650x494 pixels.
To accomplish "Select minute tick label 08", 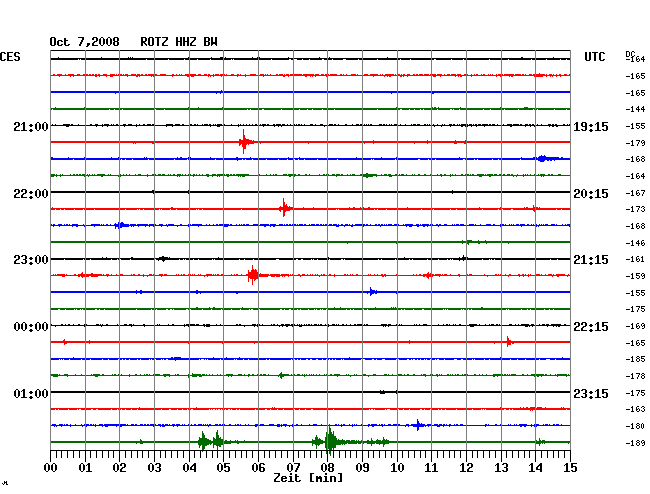I will pyautogui.click(x=327, y=467).
